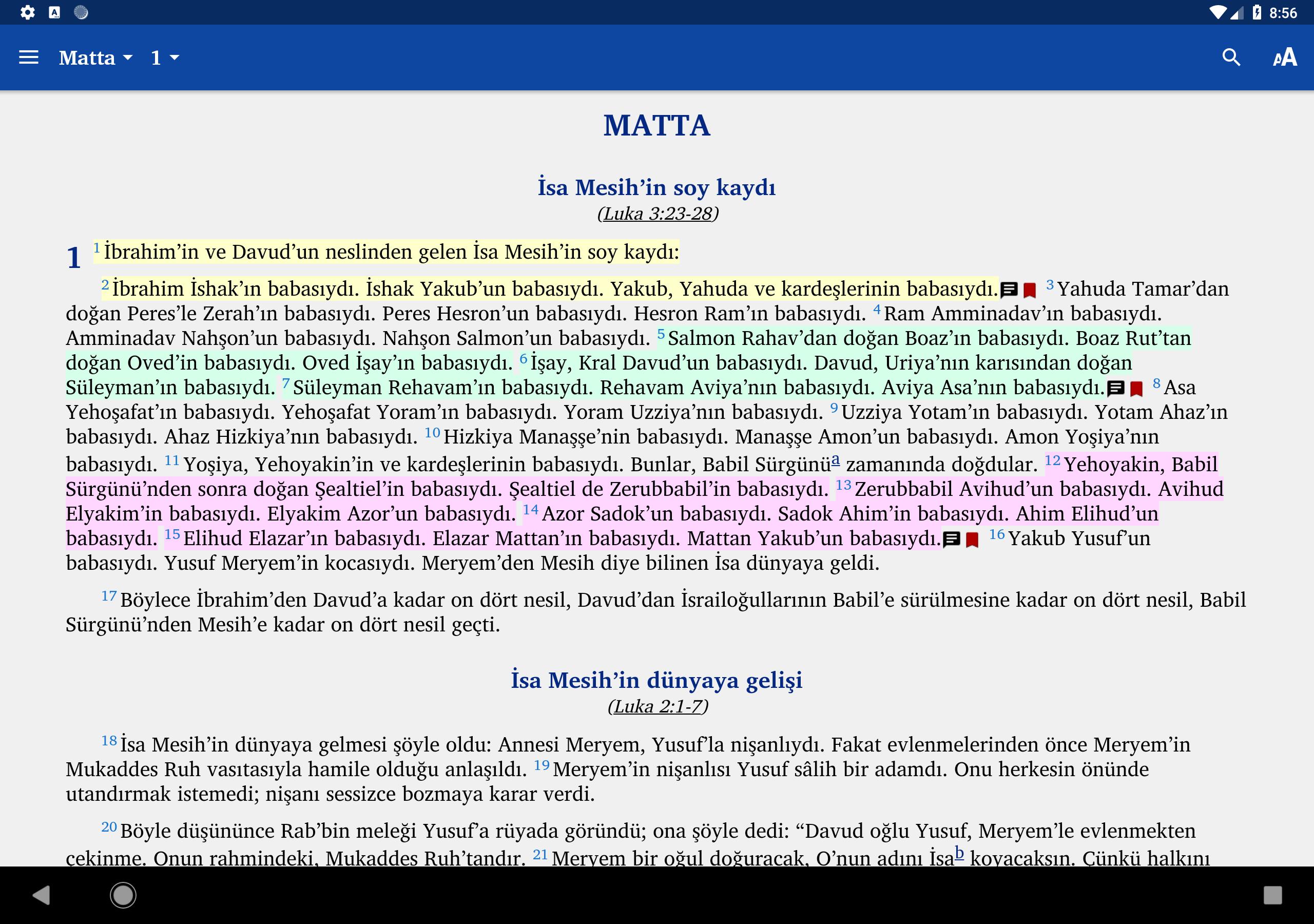Image resolution: width=1314 pixels, height=924 pixels.
Task: Select verse number 5 before Salmon Rahav'dan
Action: pos(661,334)
